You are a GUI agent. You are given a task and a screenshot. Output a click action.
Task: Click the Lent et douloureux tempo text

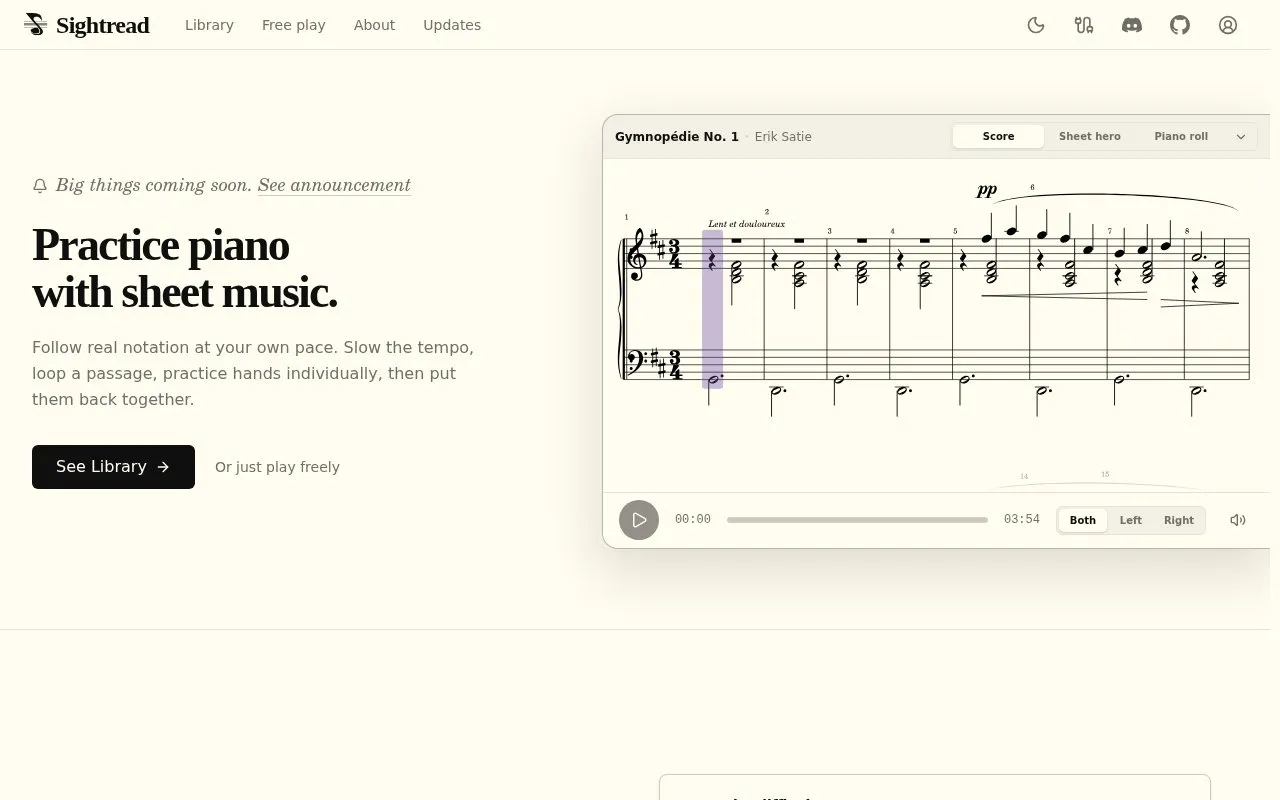tap(746, 224)
